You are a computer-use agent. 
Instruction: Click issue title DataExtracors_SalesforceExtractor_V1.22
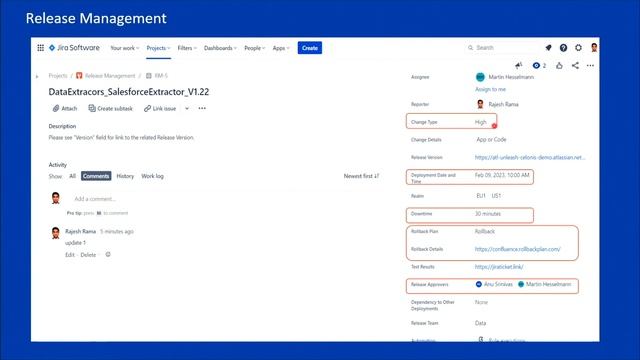[x=129, y=92]
